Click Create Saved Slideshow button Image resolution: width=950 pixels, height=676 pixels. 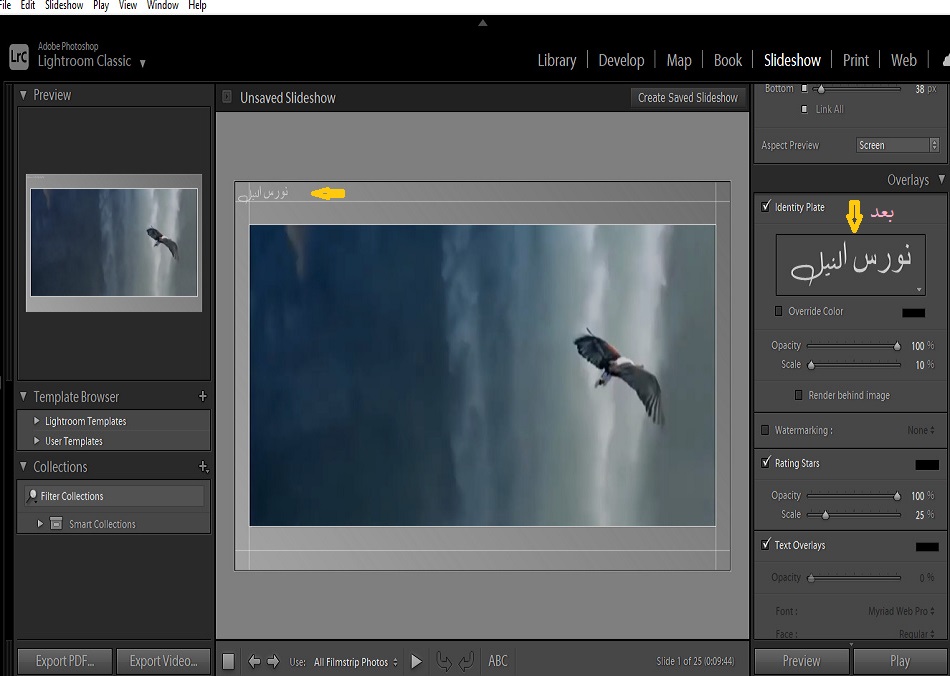point(687,98)
